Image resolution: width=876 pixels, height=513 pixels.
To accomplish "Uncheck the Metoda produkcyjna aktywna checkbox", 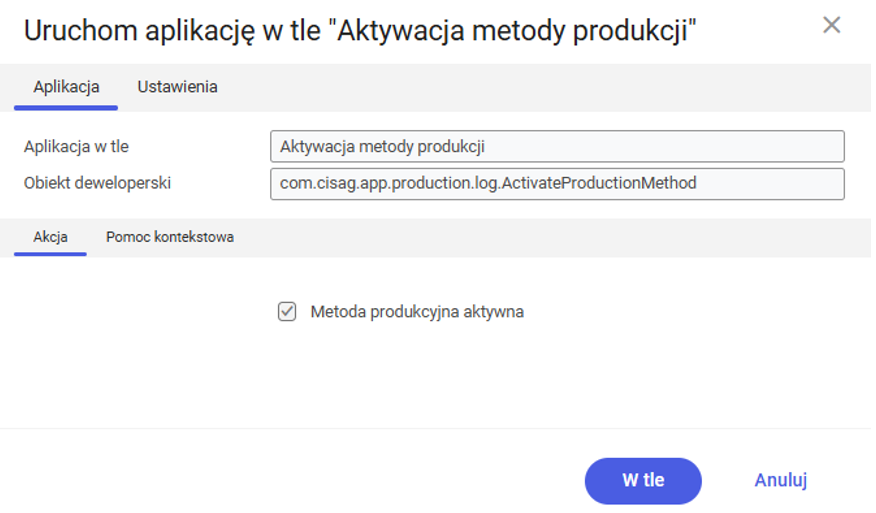I will (x=287, y=312).
